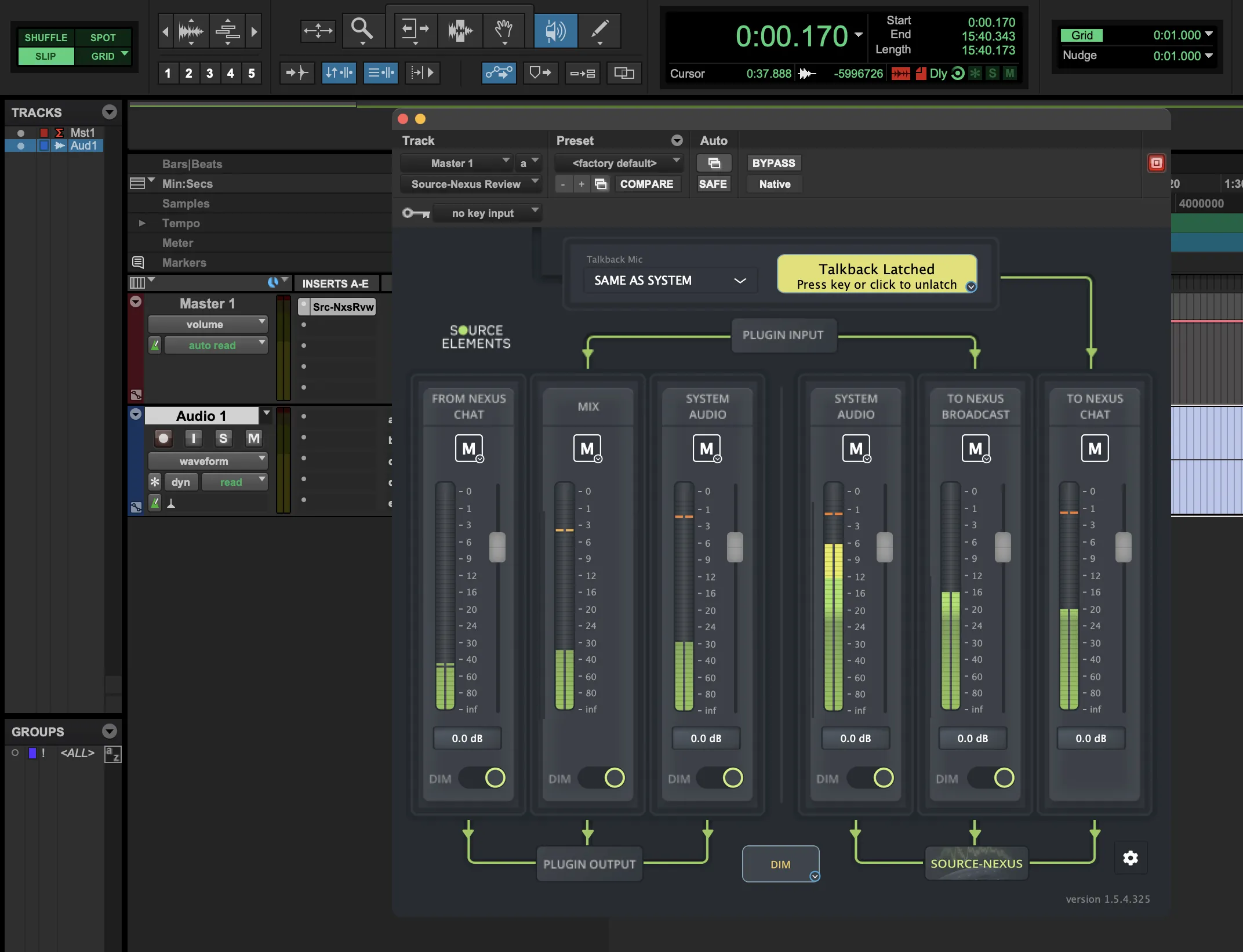Screen dimensions: 1243x952
Task: Click the Audio 1 freeze snowflake icon
Action: point(155,482)
